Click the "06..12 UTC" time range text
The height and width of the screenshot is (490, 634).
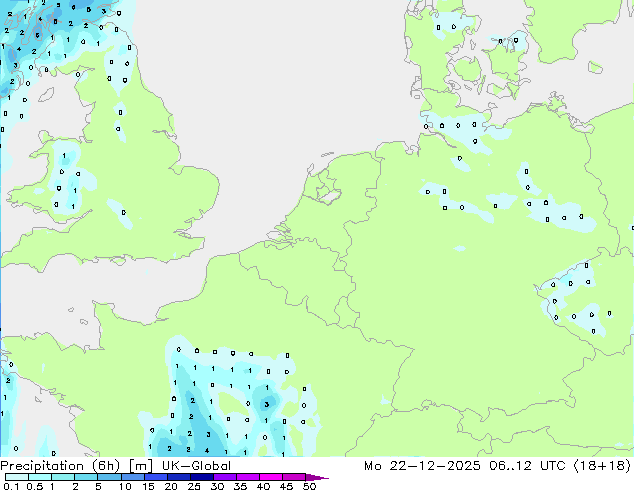click(528, 466)
